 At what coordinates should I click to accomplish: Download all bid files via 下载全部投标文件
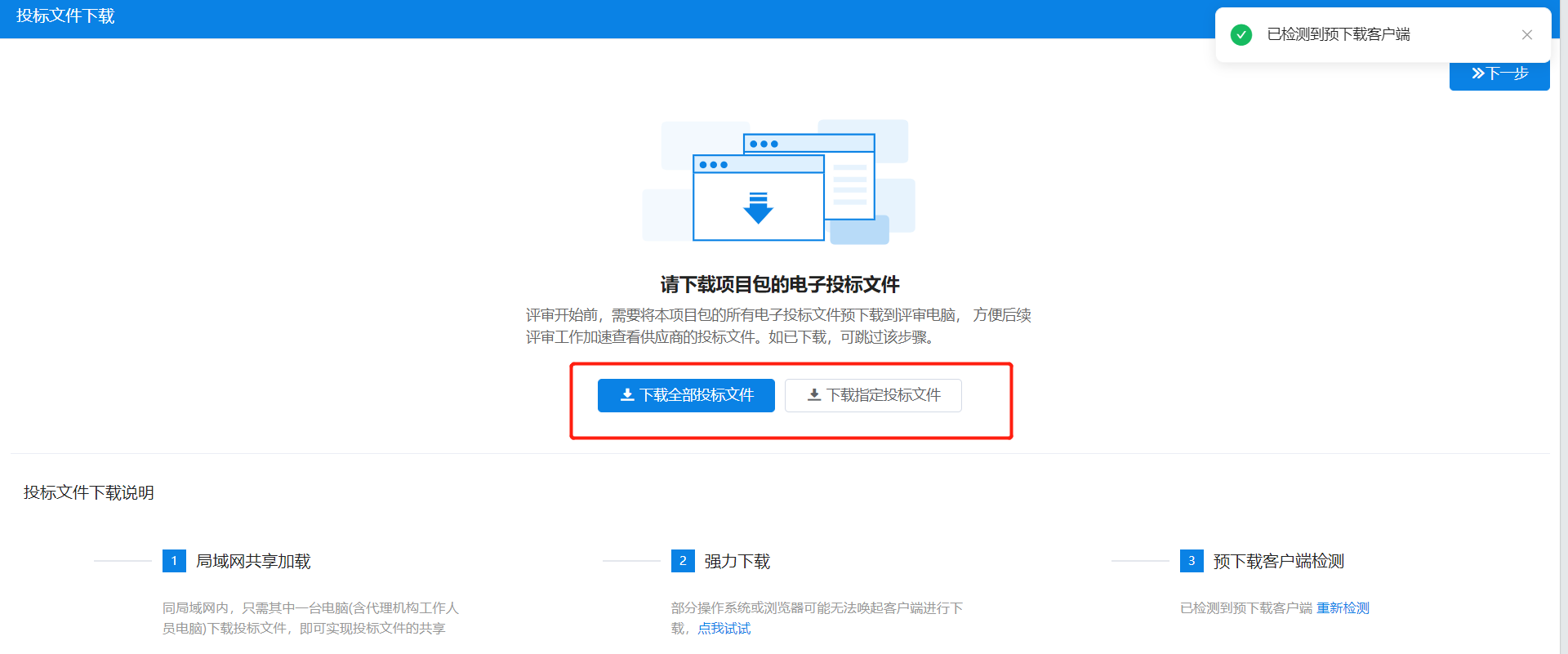point(686,395)
